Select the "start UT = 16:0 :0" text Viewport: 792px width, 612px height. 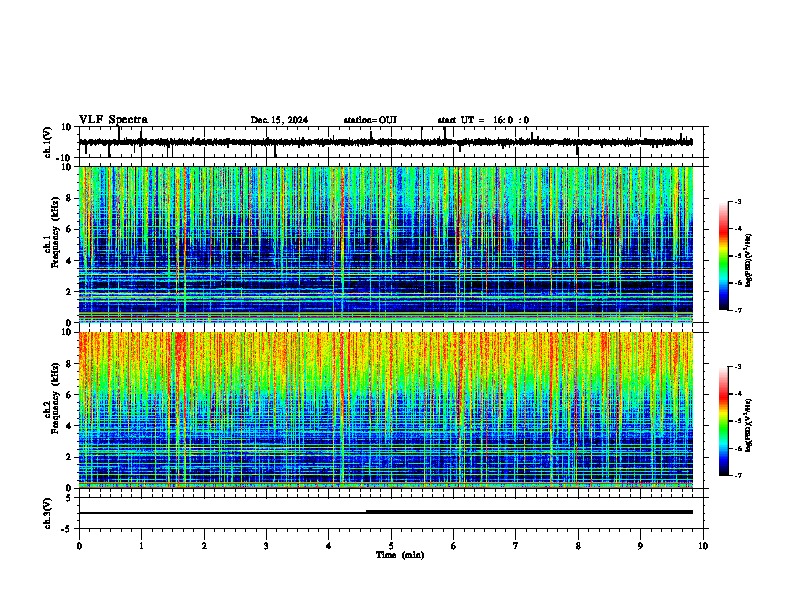tap(483, 120)
